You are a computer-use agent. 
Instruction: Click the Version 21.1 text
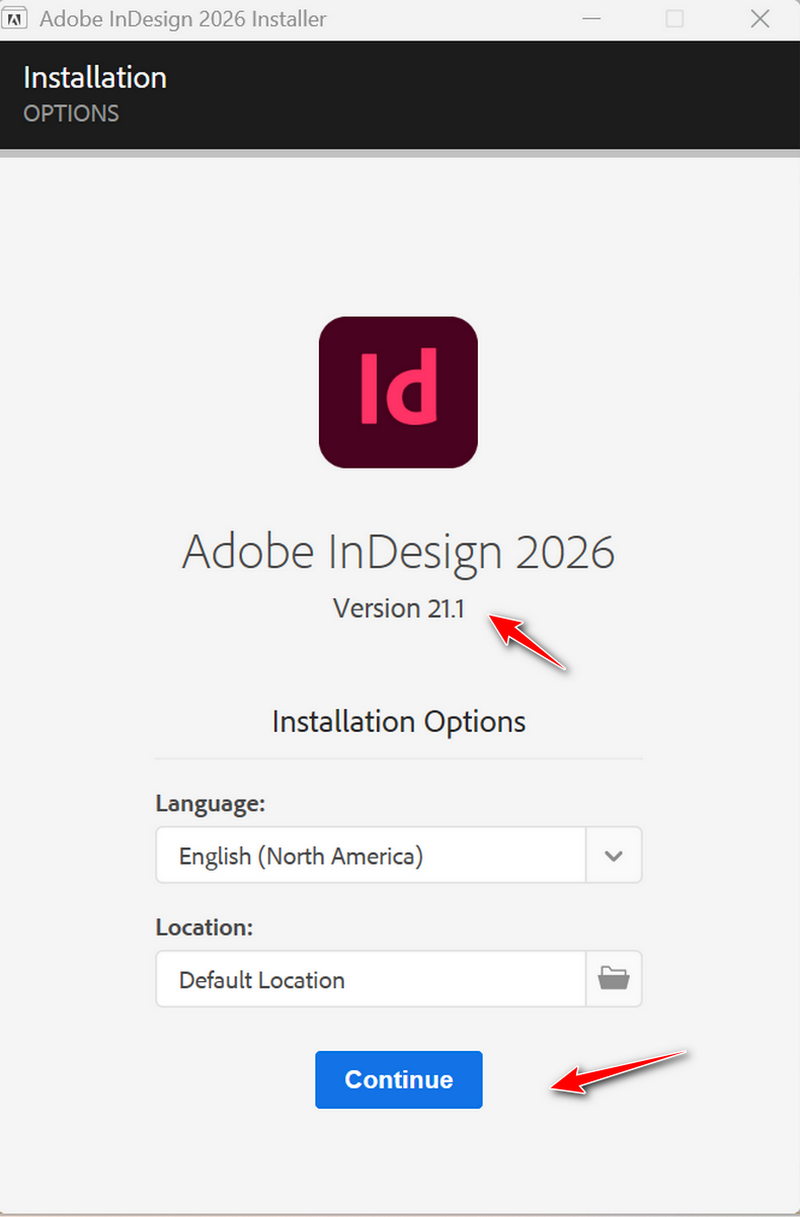399,608
